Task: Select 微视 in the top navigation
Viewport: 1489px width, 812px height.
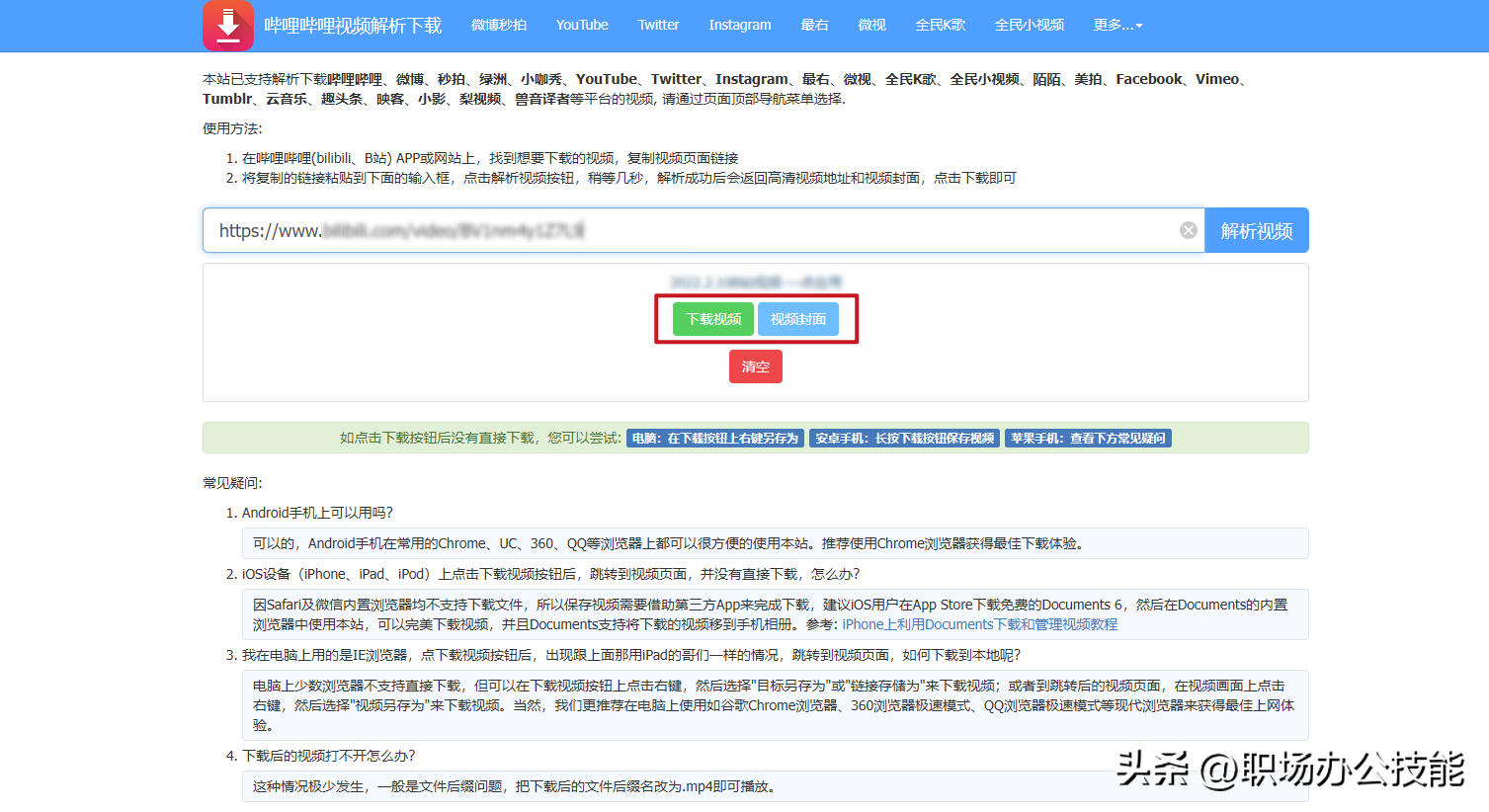Action: pos(871,25)
